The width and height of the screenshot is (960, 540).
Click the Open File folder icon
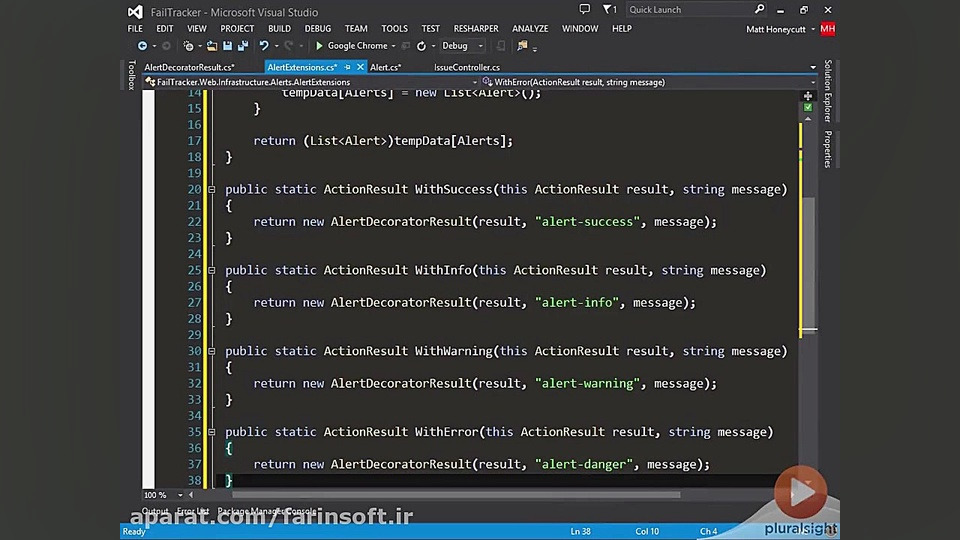point(212,46)
